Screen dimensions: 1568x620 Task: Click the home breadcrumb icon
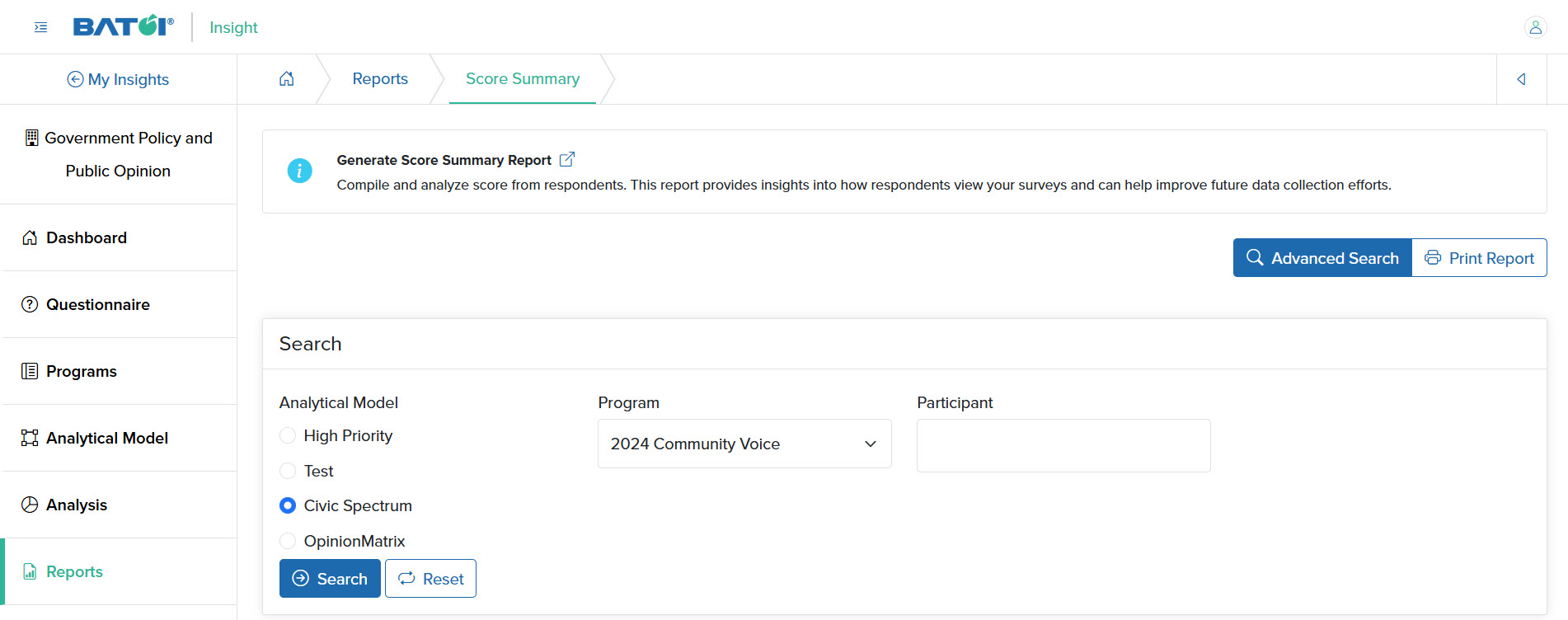point(286,78)
